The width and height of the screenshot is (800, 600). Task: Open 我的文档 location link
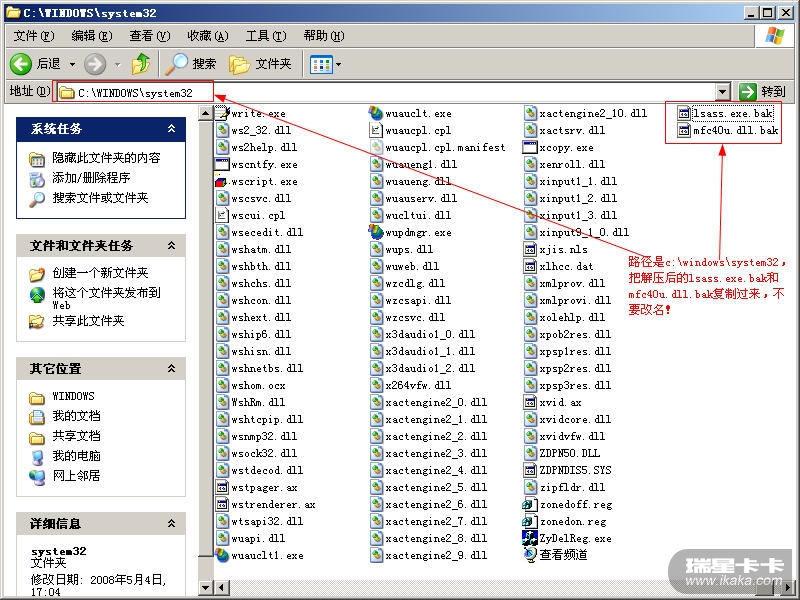point(76,416)
